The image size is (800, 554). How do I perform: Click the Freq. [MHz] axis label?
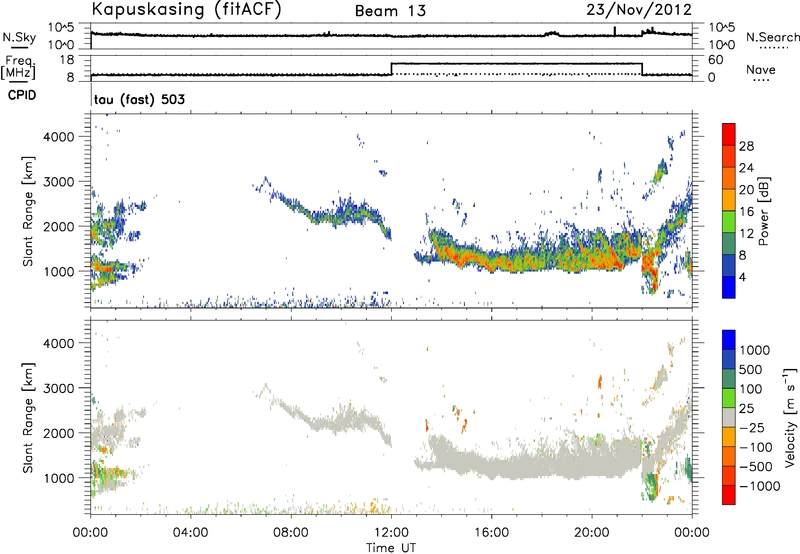click(20, 68)
